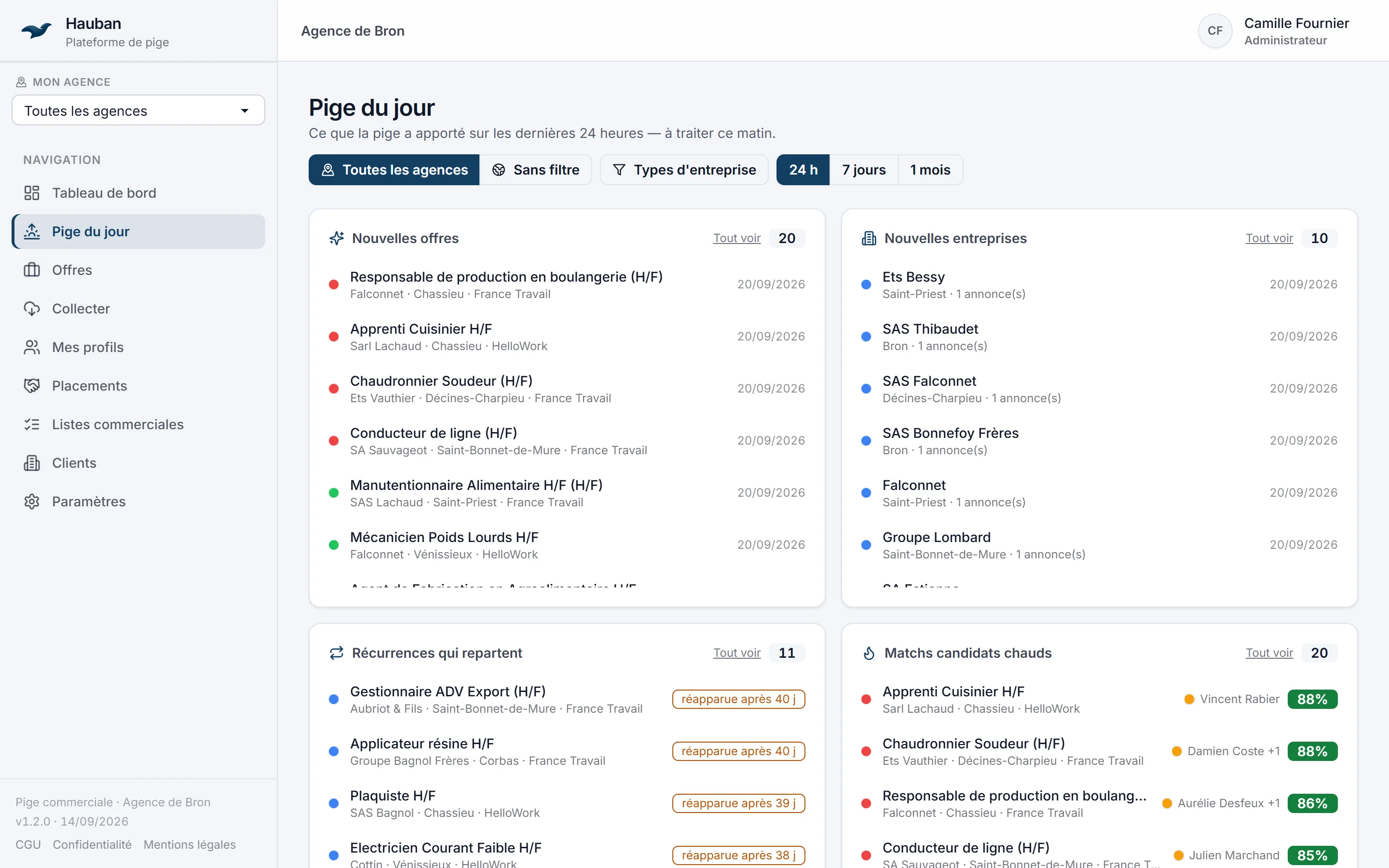This screenshot has height=868, width=1389.
Task: Click the Offres briefcase icon
Action: tap(31, 270)
